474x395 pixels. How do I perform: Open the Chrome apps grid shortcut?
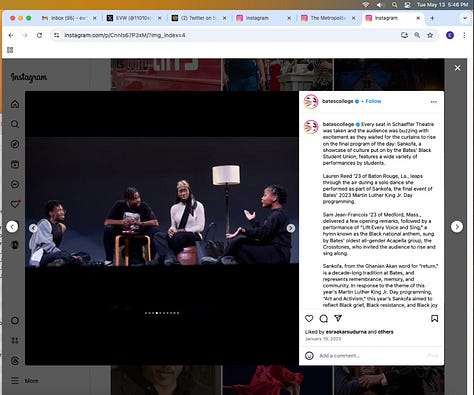pyautogui.click(x=10, y=50)
